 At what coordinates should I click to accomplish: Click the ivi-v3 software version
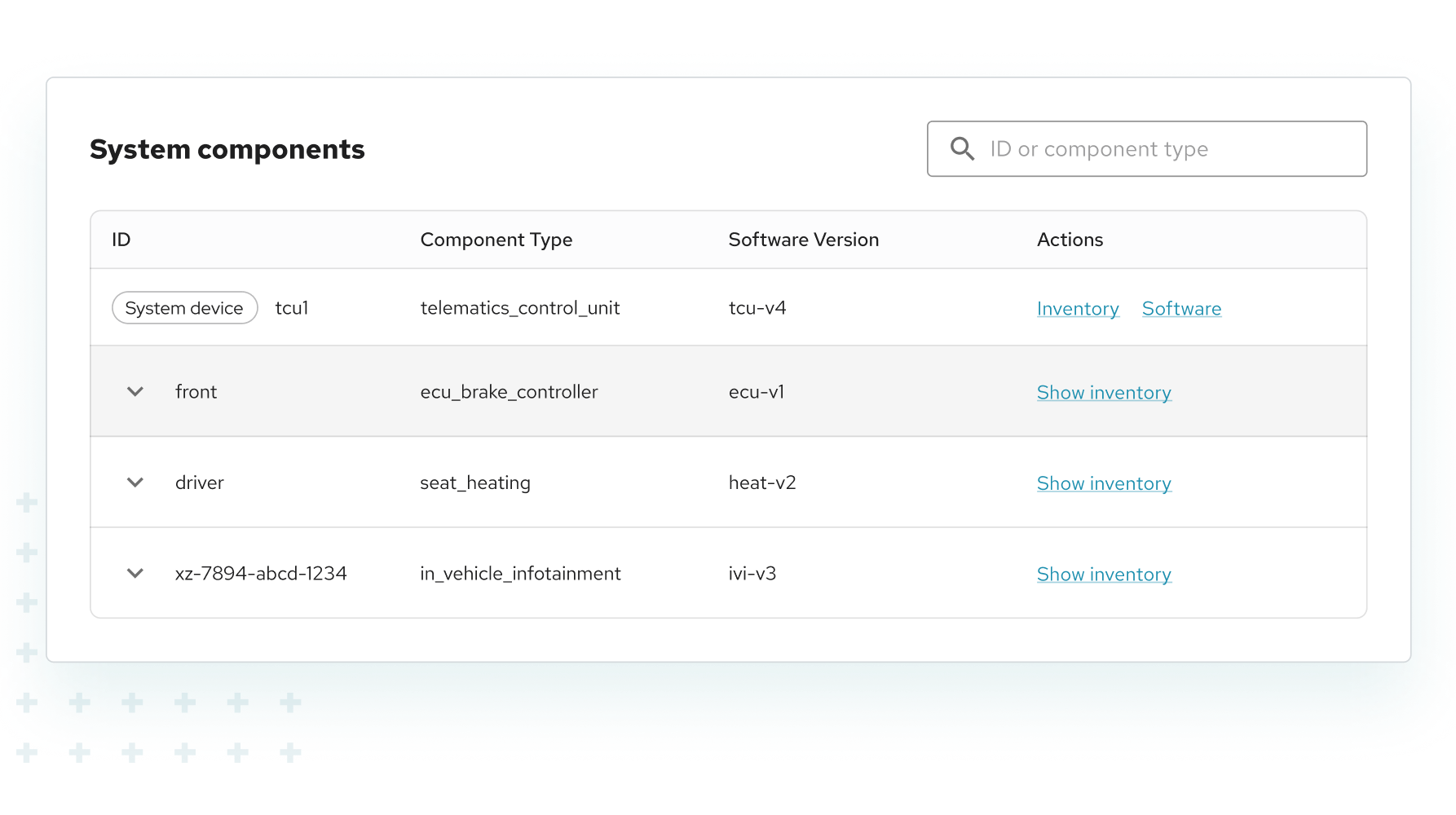pos(752,574)
